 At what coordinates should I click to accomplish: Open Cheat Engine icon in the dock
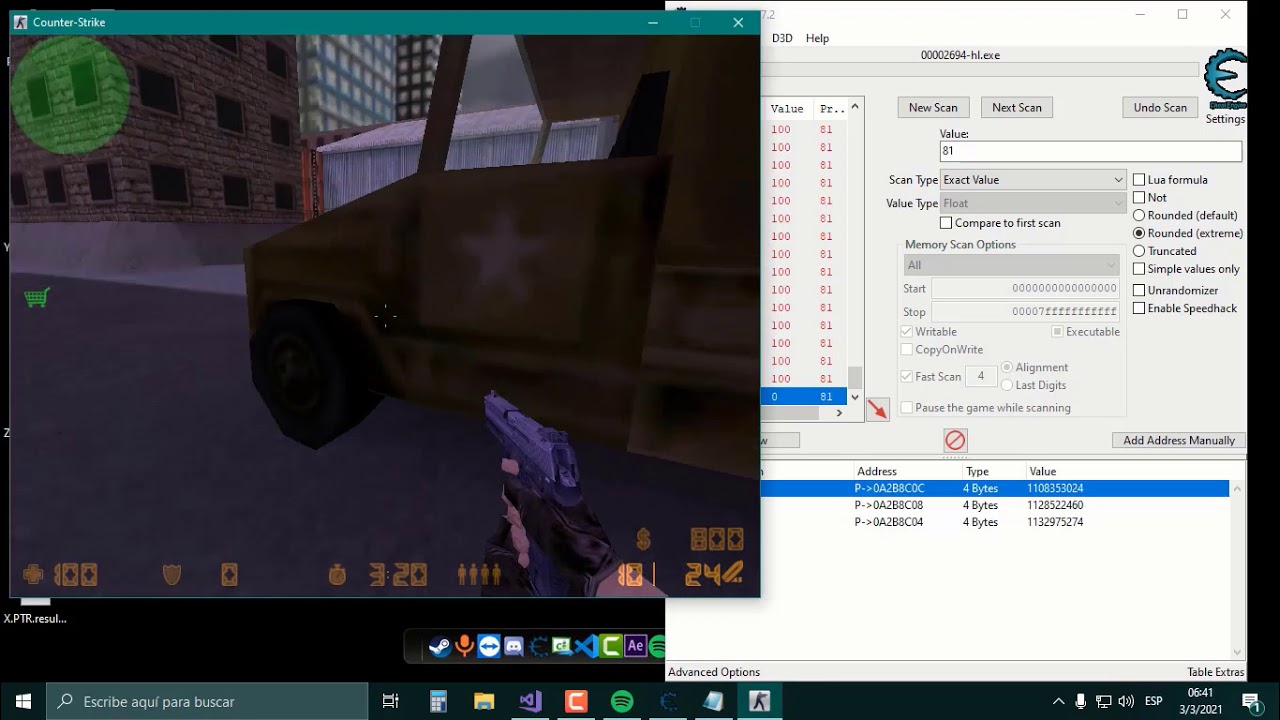539,646
